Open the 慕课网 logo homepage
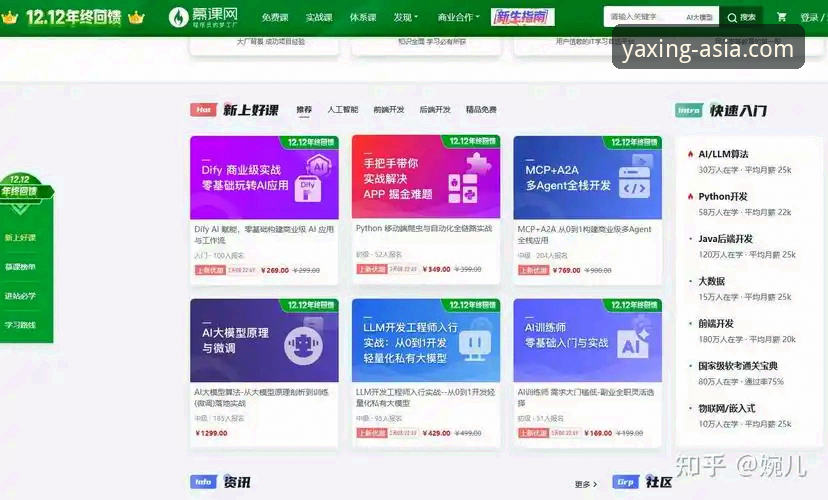Screen dimensions: 828x500 click(x=204, y=17)
